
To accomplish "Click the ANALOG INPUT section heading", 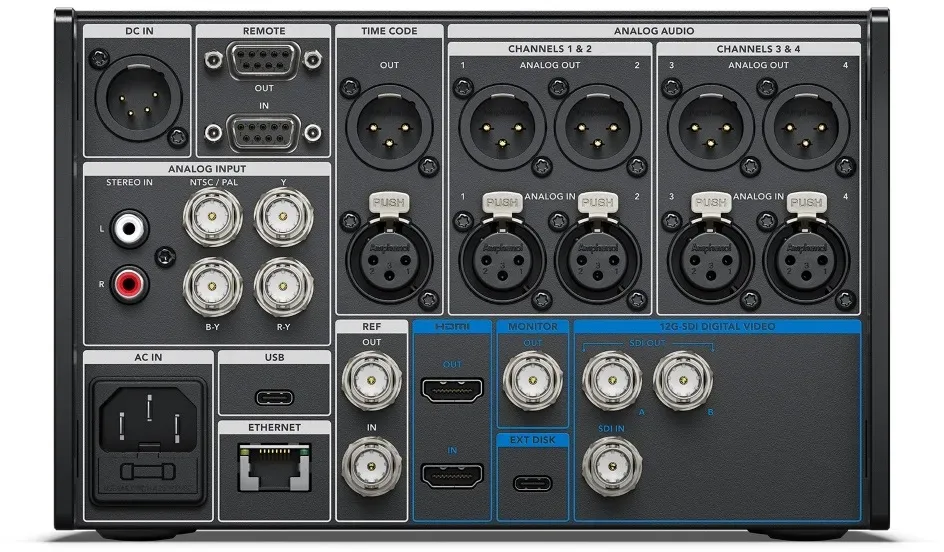I will (206, 169).
